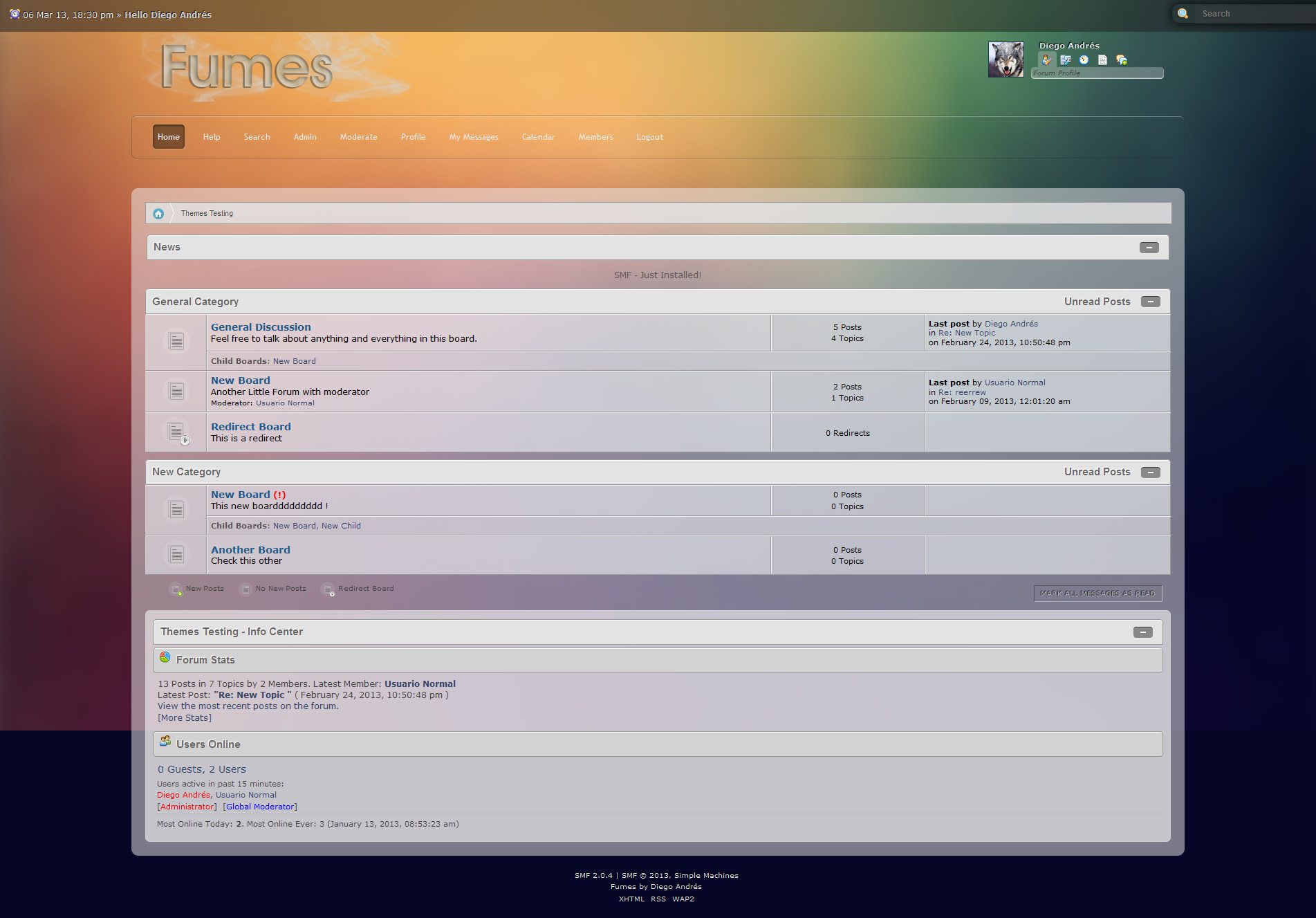Click the chat bubbles icon with plus
This screenshot has height=918, width=1316.
coord(1122,60)
